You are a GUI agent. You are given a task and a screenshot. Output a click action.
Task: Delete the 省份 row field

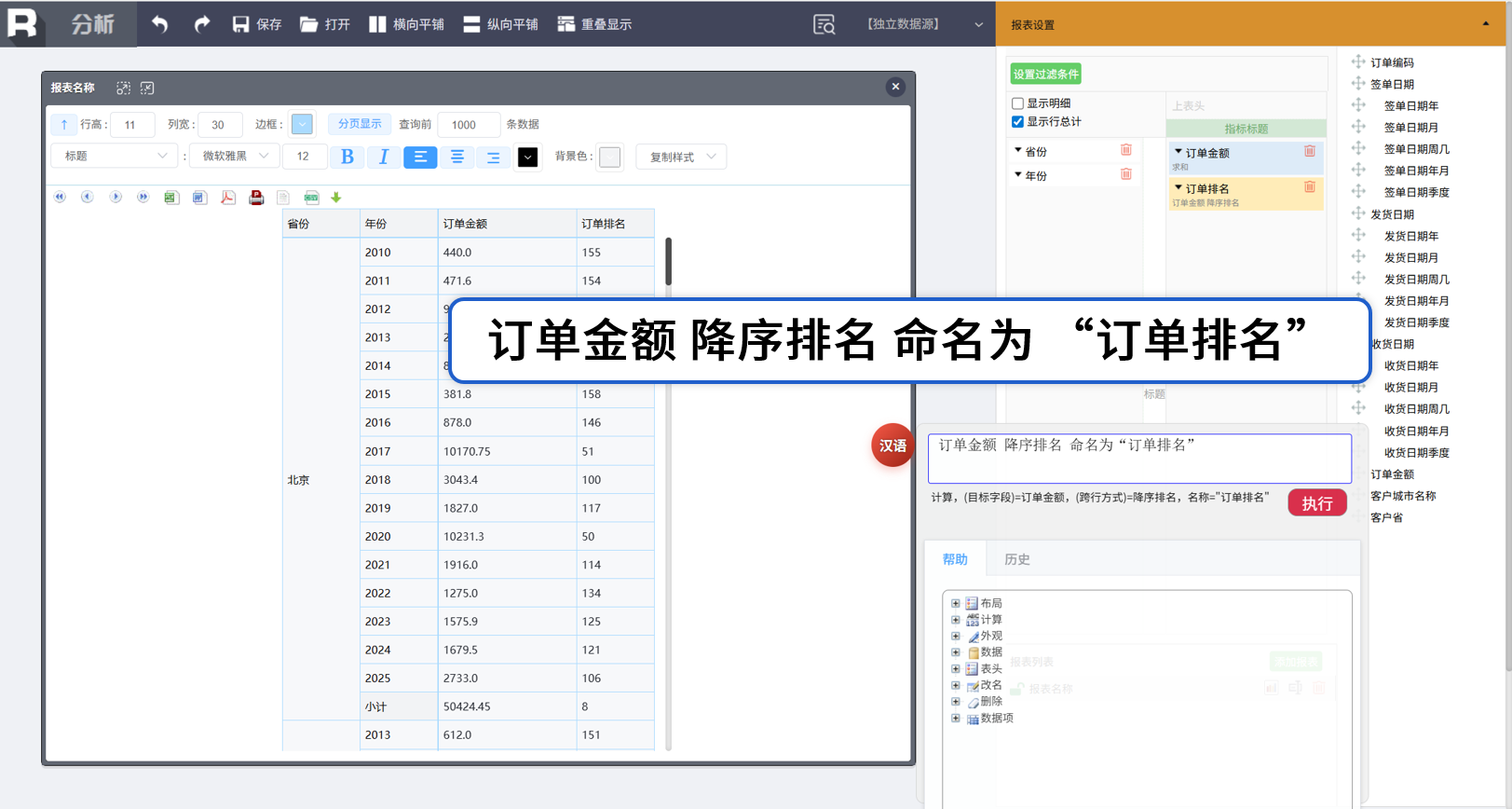[x=1125, y=150]
